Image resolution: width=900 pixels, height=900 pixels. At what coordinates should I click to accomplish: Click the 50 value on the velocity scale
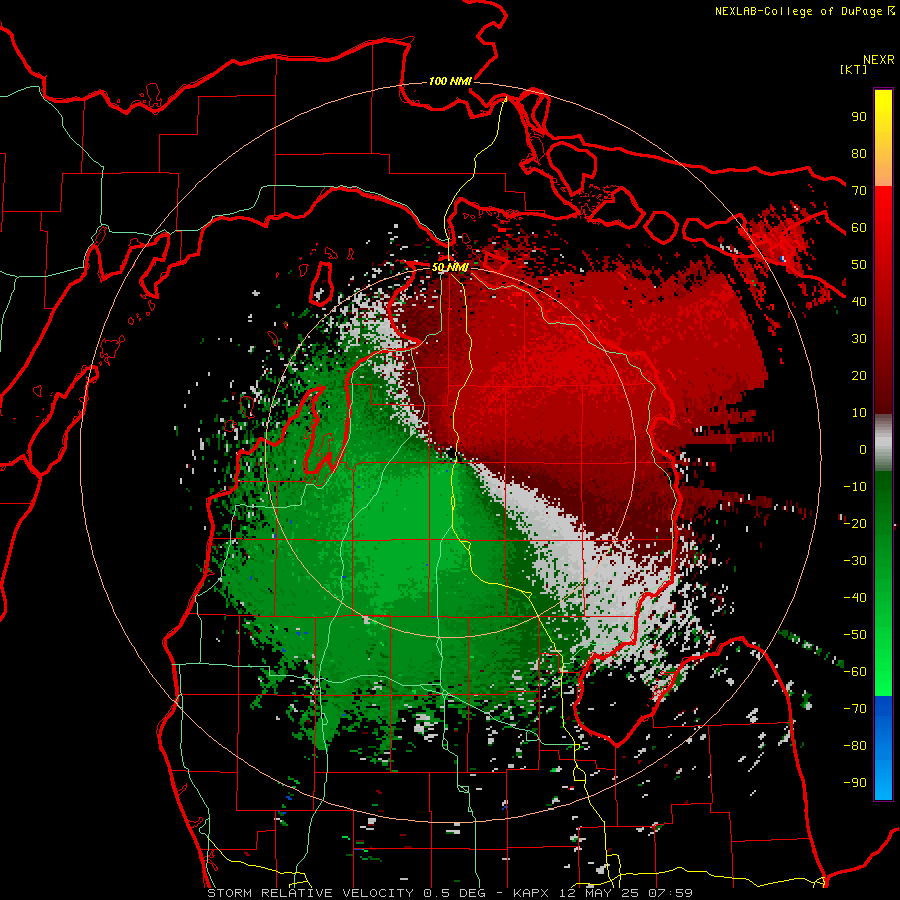[859, 265]
